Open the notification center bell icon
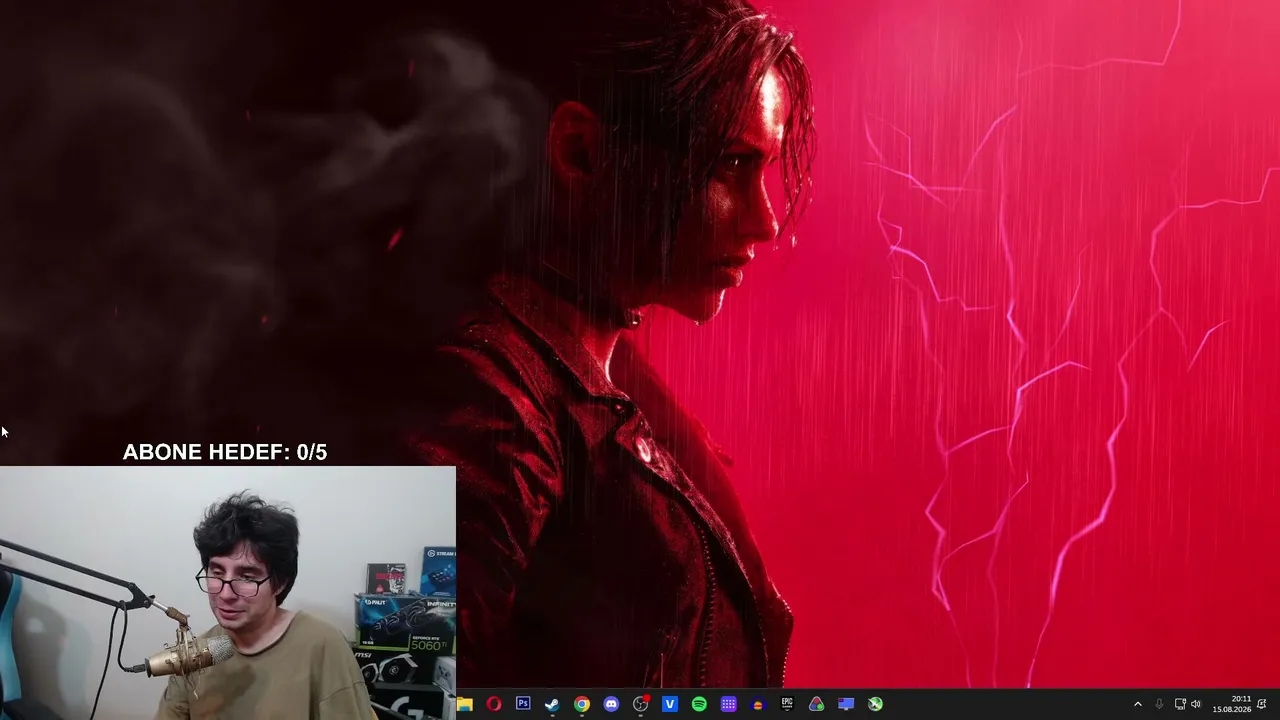This screenshot has width=1280, height=720. pos(1262,704)
